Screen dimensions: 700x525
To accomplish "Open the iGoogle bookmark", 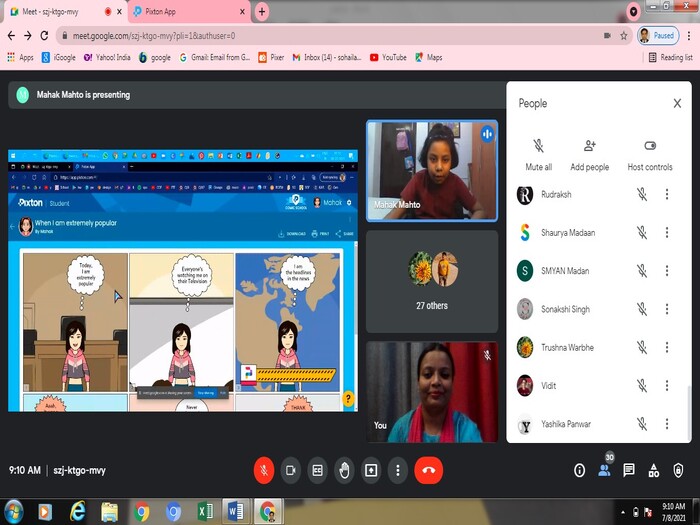I will pyautogui.click(x=58, y=57).
